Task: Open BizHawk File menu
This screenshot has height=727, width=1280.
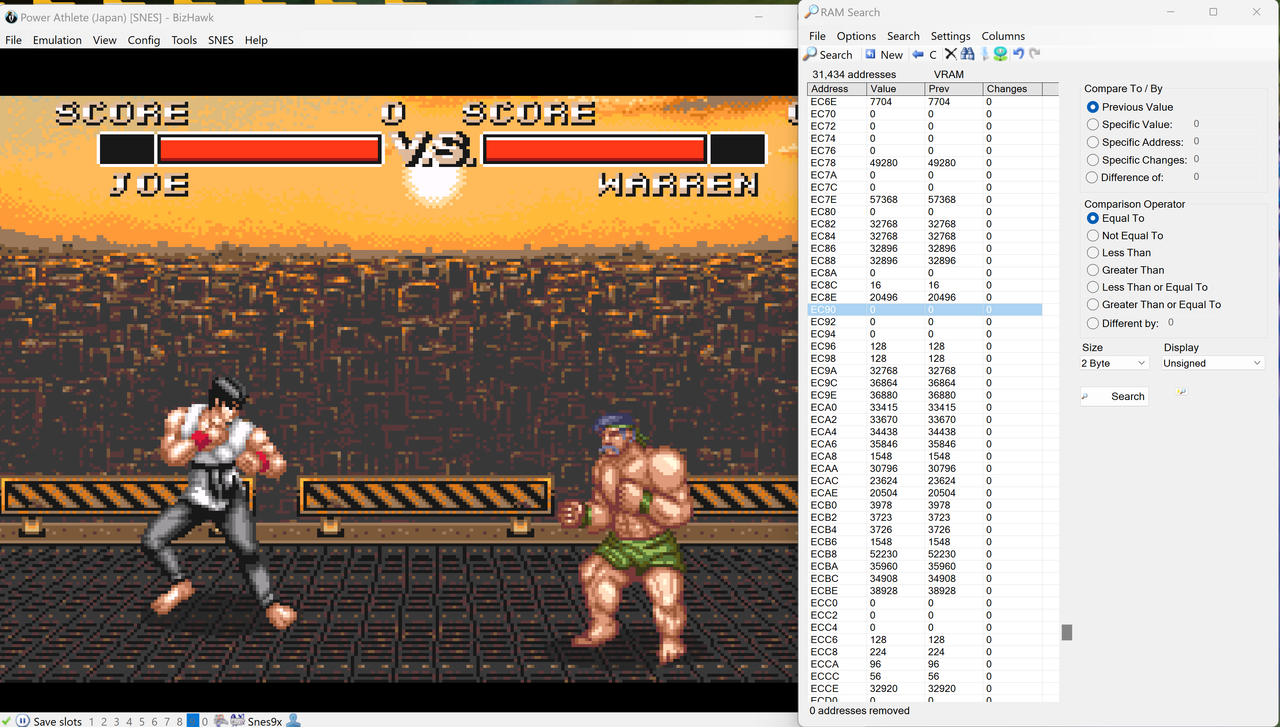Action: [13, 40]
